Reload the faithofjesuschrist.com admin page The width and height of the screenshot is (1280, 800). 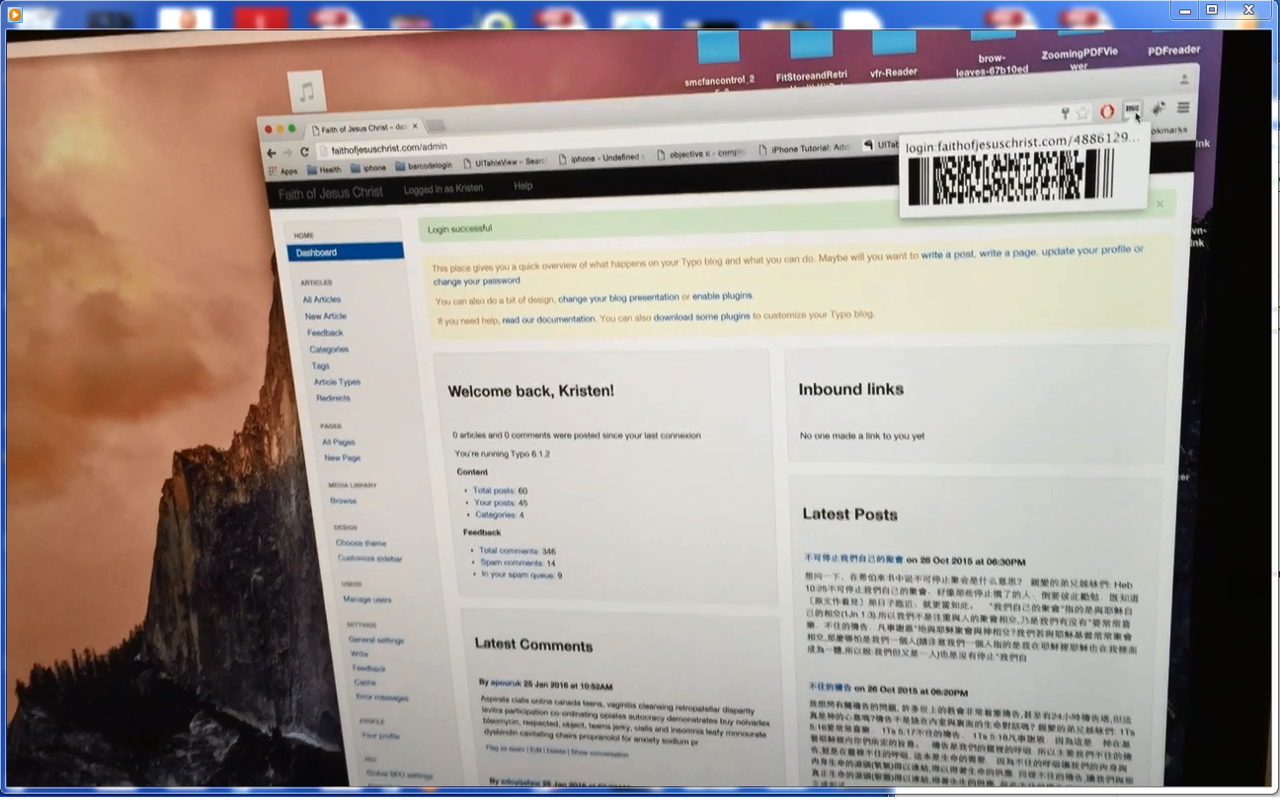[x=304, y=152]
